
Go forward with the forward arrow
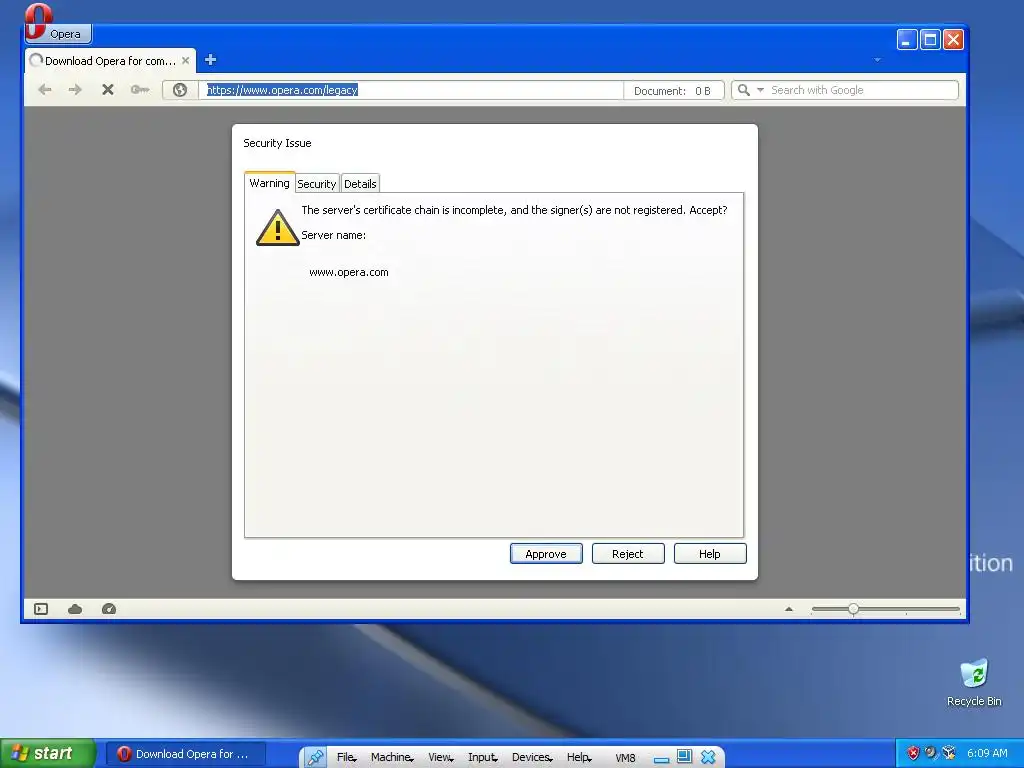click(x=75, y=89)
